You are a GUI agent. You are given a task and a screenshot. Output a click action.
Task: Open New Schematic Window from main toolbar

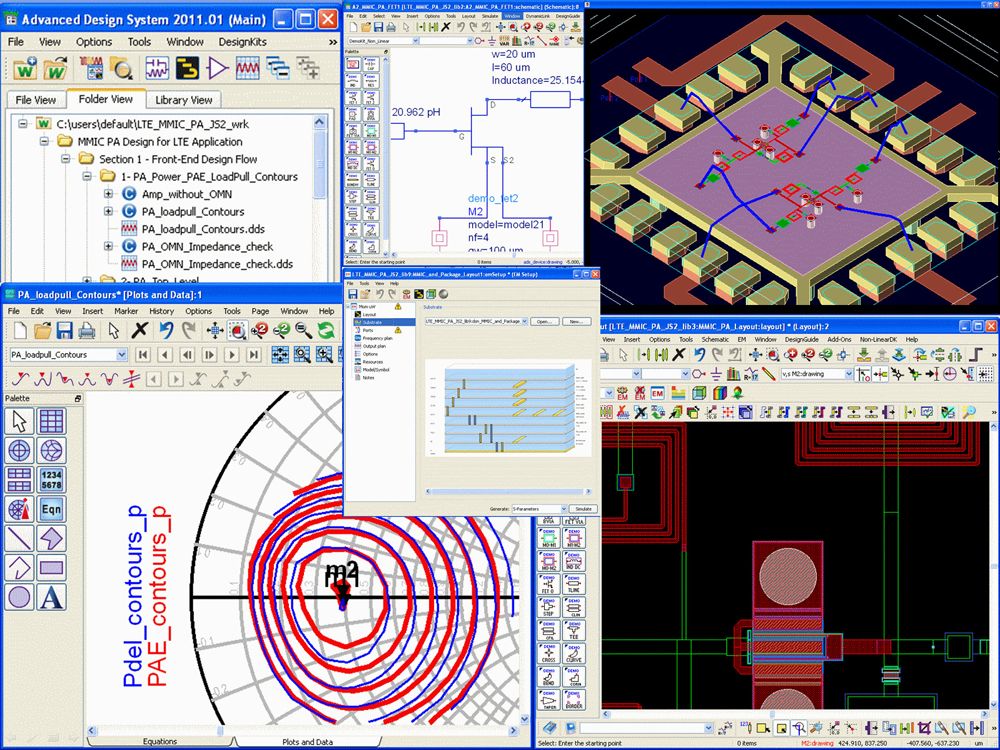click(x=157, y=68)
